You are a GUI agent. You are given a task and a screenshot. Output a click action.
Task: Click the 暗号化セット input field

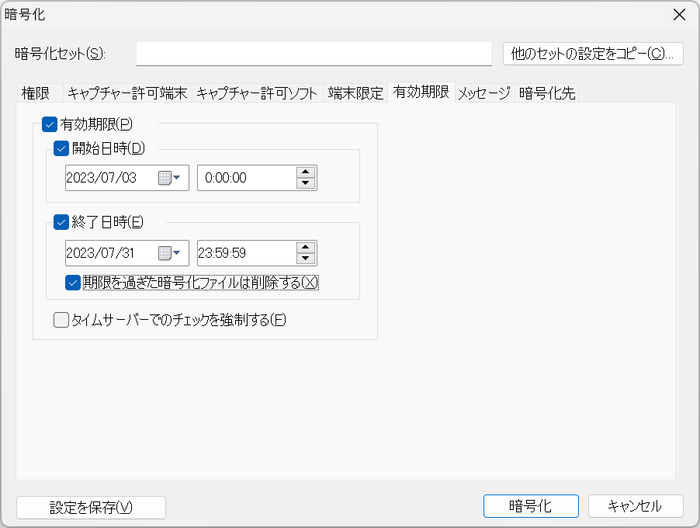pyautogui.click(x=314, y=53)
